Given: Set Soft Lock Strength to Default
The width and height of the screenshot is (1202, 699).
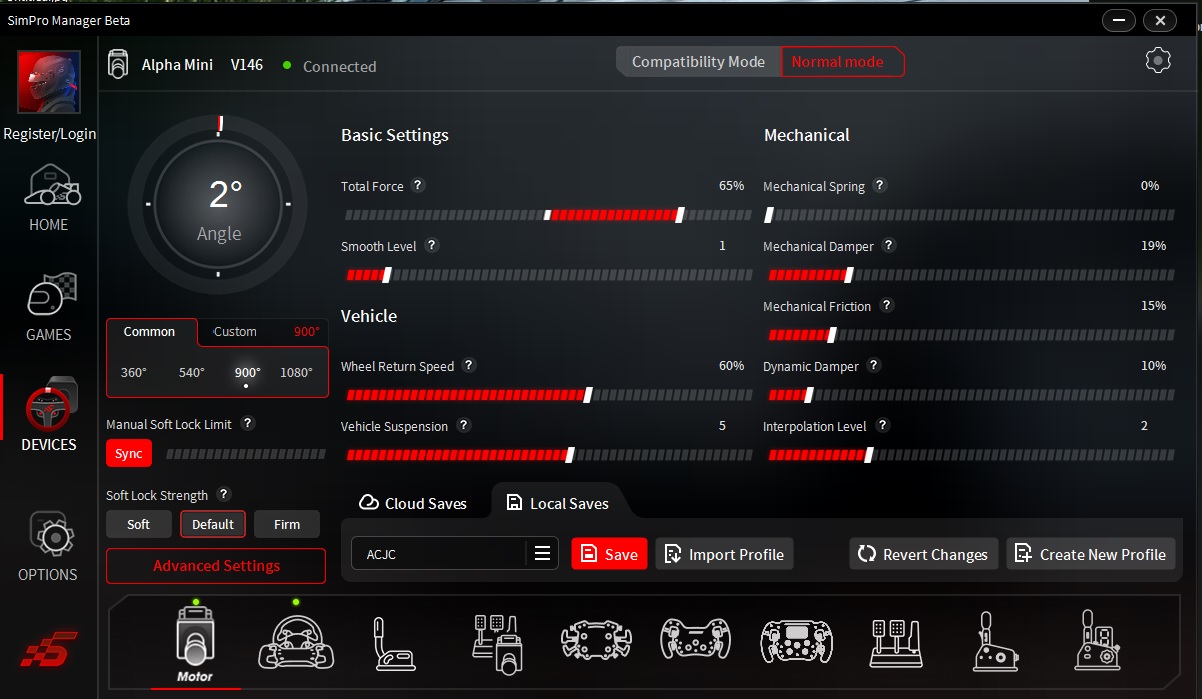Looking at the screenshot, I should pyautogui.click(x=213, y=524).
